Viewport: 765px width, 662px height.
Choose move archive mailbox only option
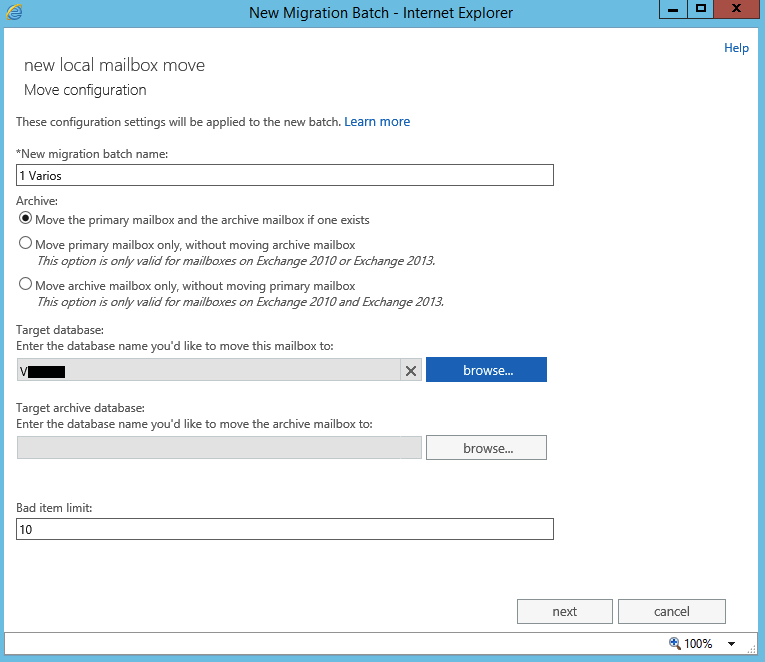(x=25, y=285)
